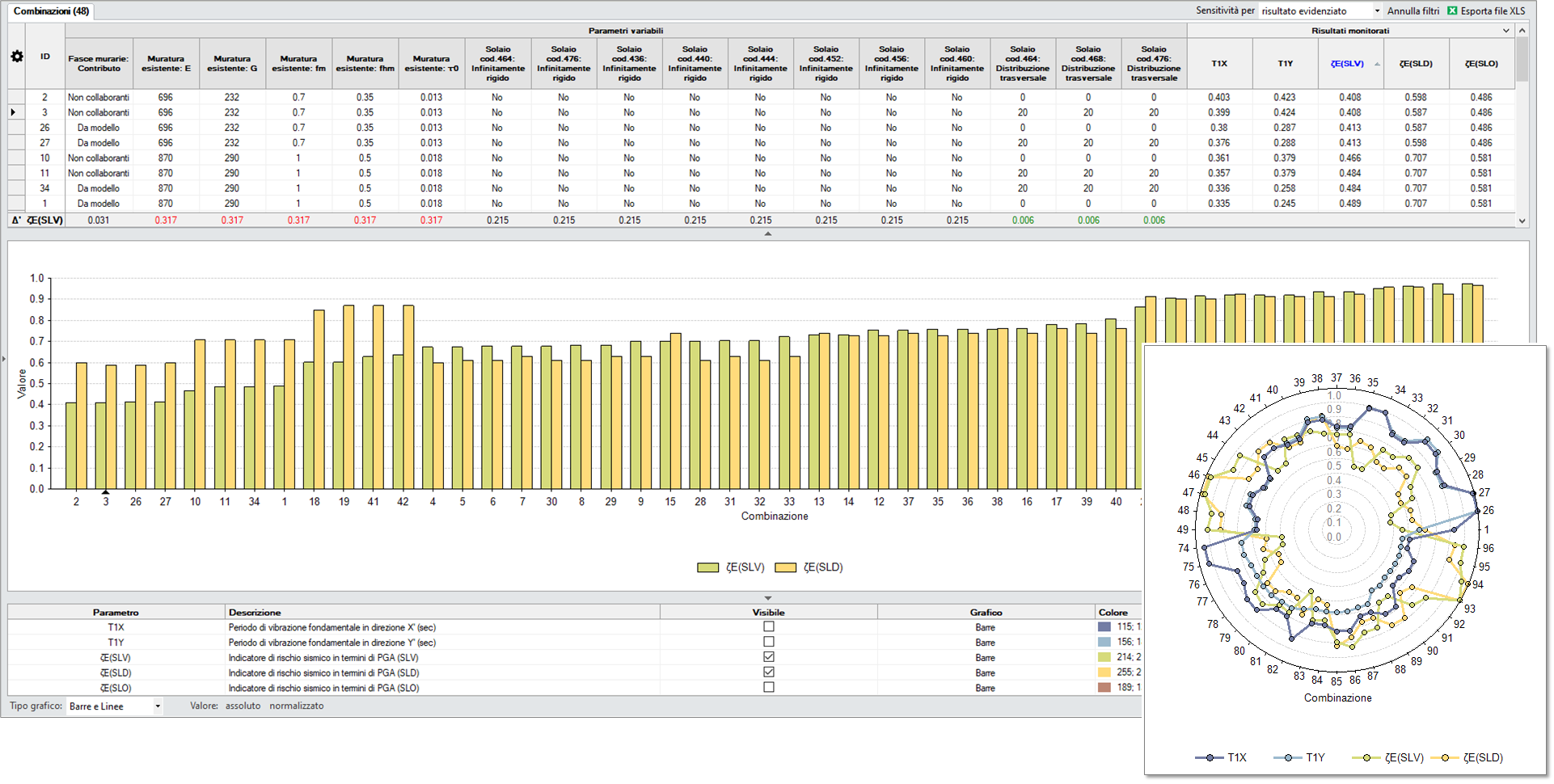Click the splitter arrow below the bar chart
The image size is (1554, 784).
767,598
